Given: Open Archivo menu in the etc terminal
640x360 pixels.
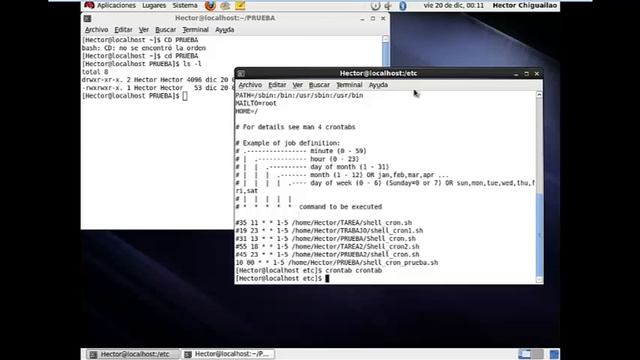Looking at the screenshot, I should click(x=250, y=85).
